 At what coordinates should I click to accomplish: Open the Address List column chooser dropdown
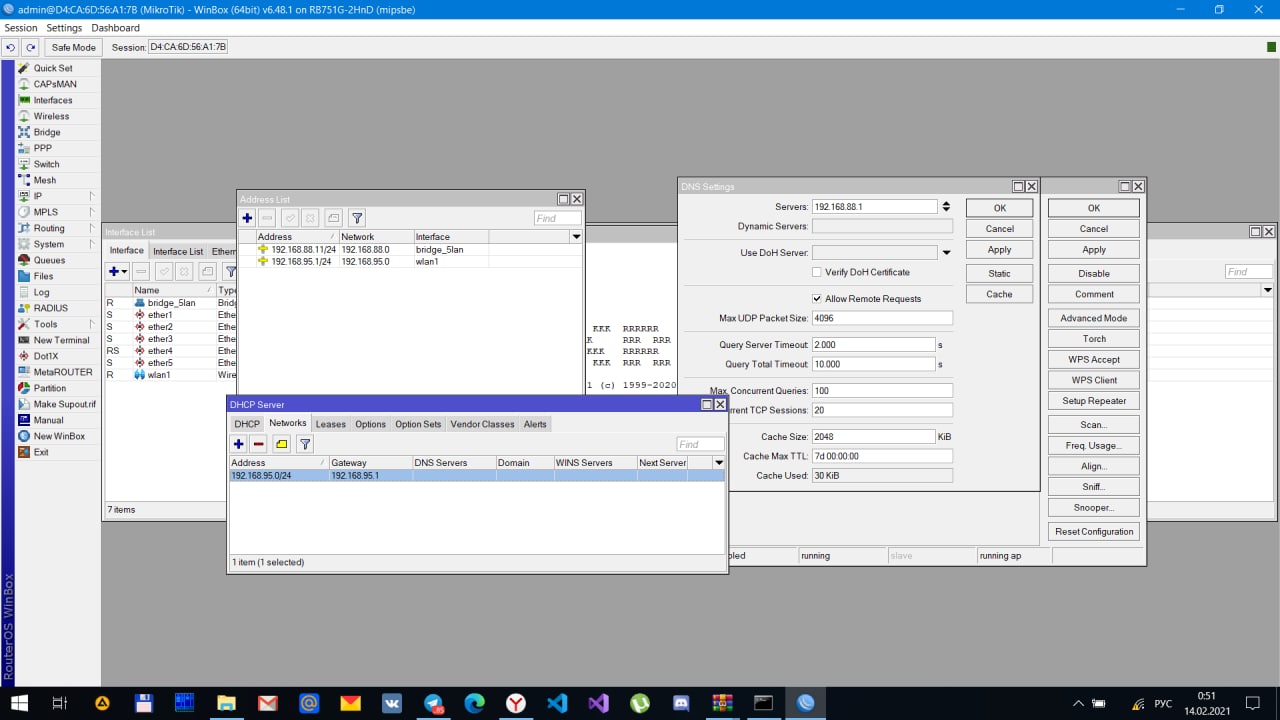(576, 237)
